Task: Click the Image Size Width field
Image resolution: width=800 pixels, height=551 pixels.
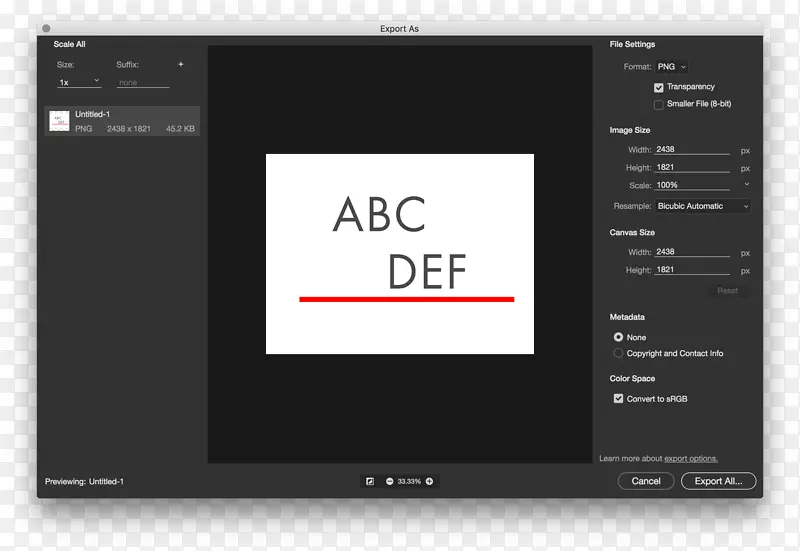Action: click(x=691, y=150)
